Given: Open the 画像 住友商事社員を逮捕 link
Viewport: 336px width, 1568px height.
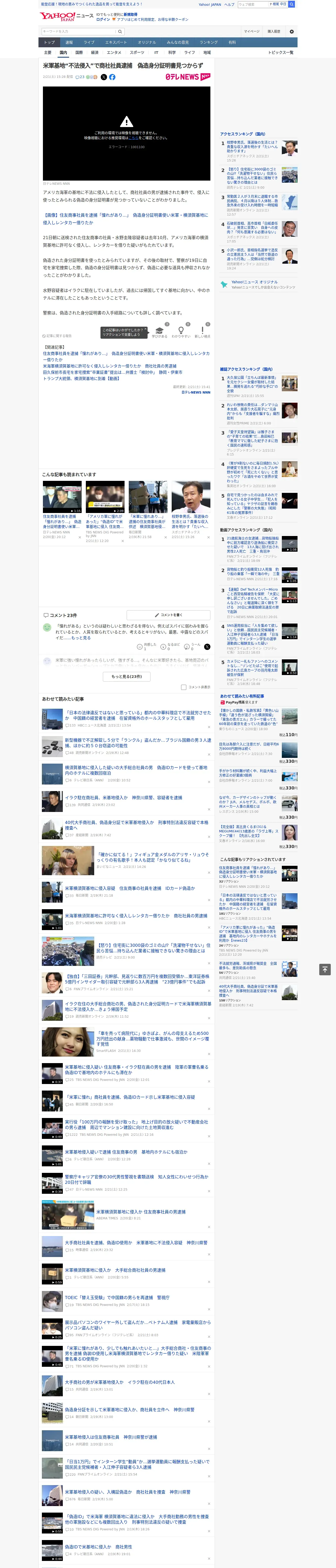Looking at the screenshot, I should click(x=125, y=219).
